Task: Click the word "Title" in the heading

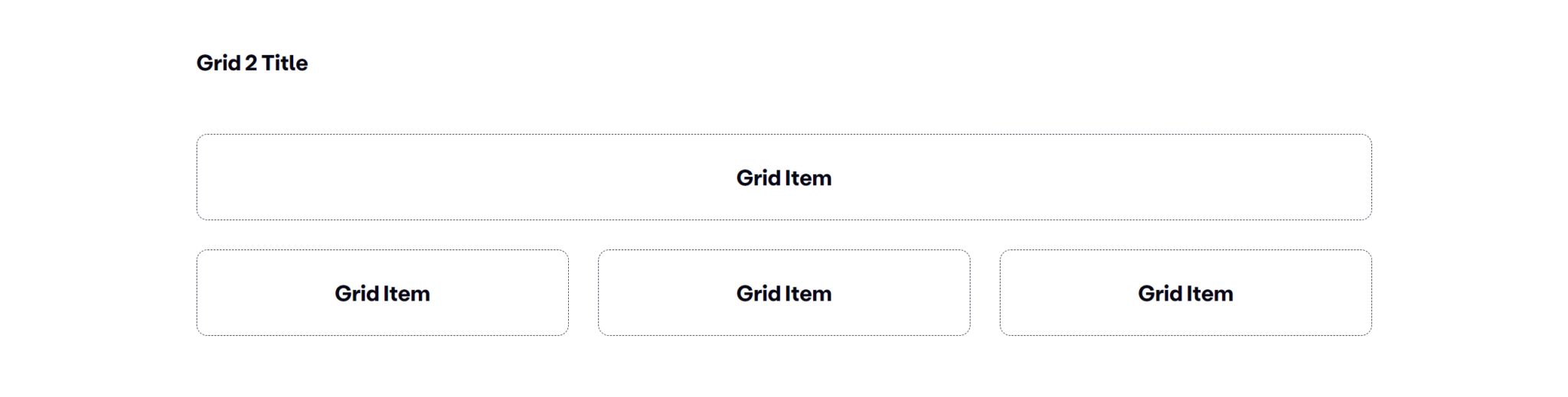Action: point(284,63)
